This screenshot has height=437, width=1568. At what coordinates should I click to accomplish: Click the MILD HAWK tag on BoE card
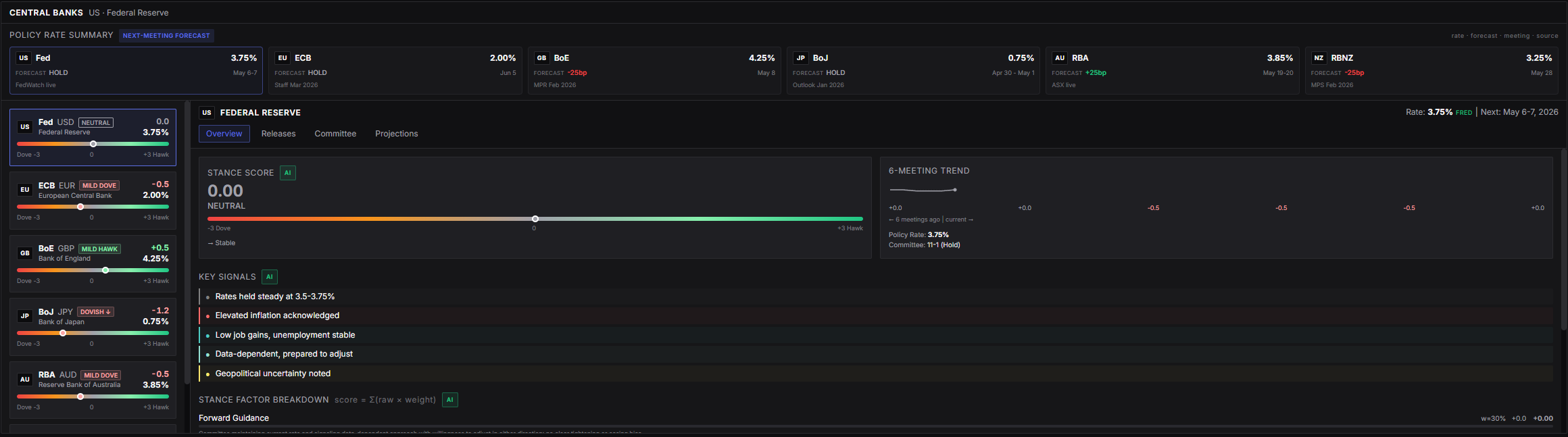pos(99,249)
